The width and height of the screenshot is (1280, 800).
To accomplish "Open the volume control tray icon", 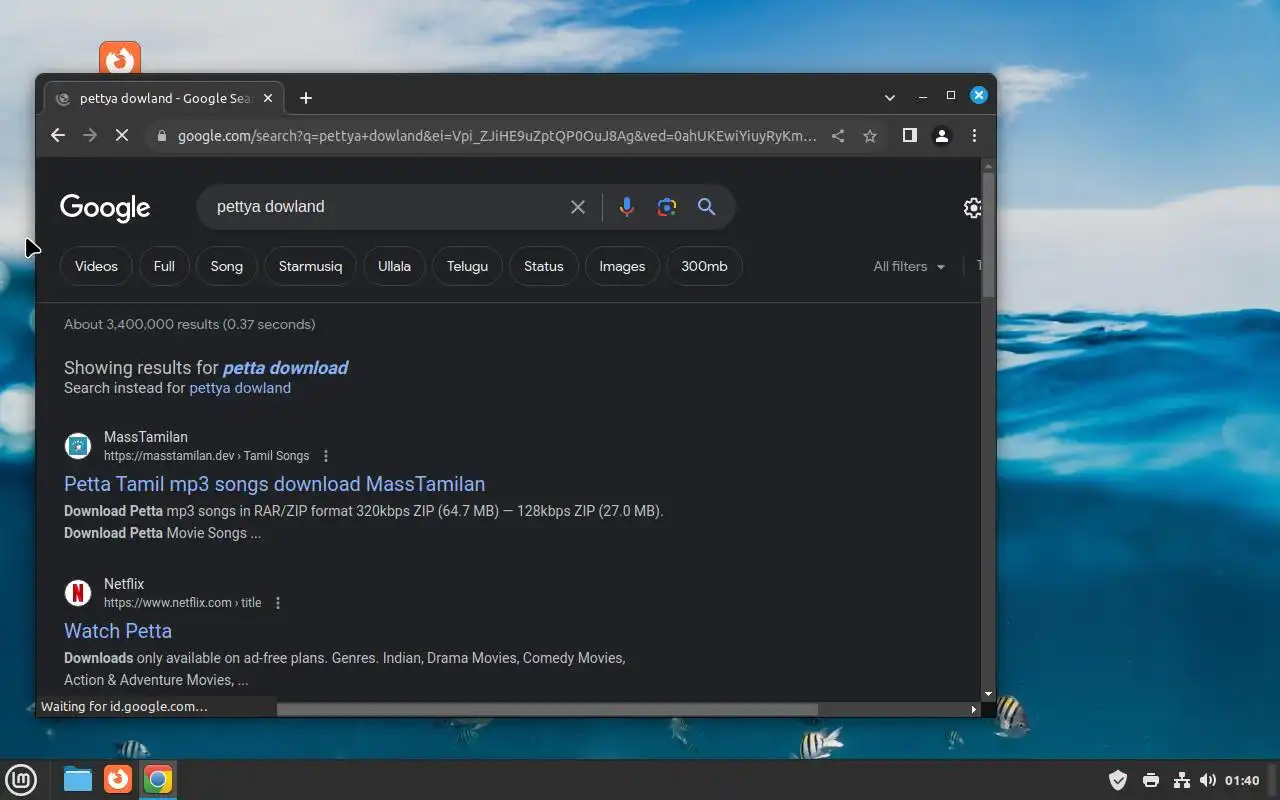I will click(x=1208, y=780).
